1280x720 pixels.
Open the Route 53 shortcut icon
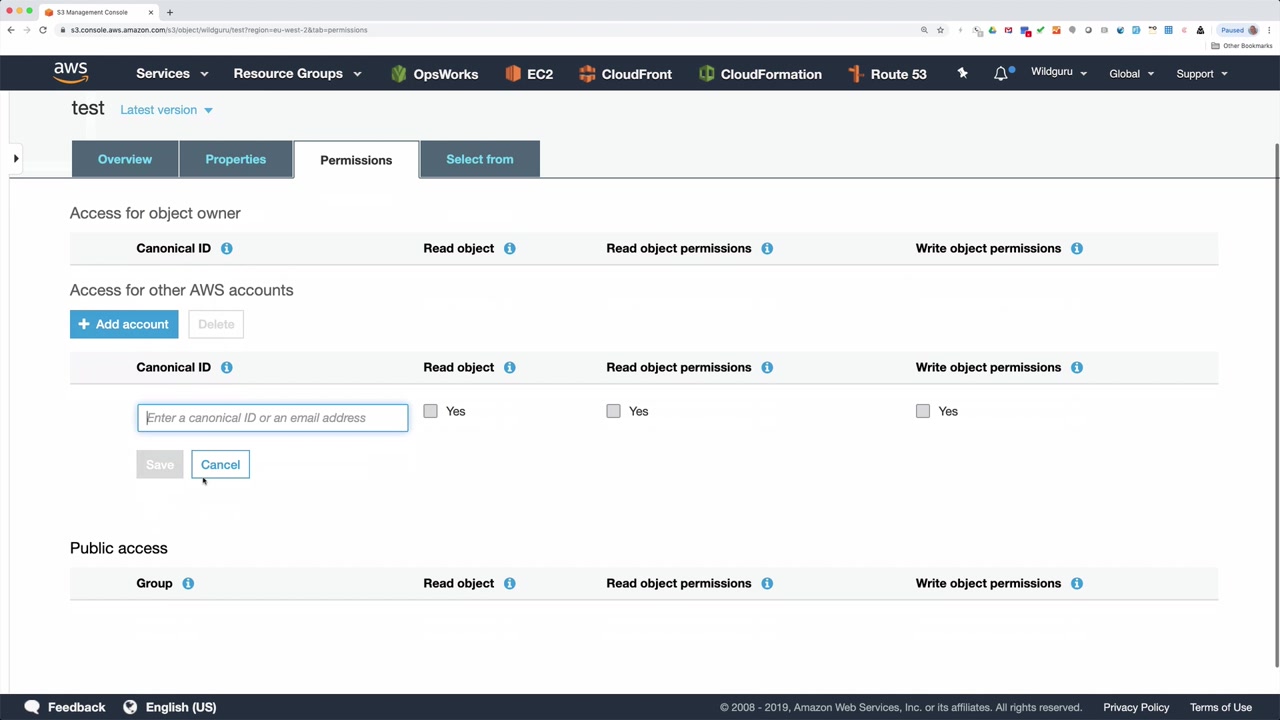point(855,74)
